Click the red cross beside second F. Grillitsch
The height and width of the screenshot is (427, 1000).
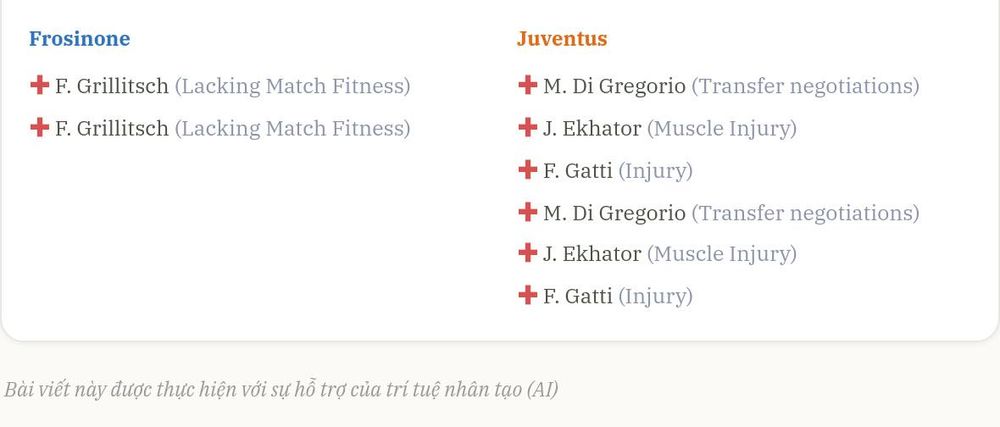pos(40,127)
